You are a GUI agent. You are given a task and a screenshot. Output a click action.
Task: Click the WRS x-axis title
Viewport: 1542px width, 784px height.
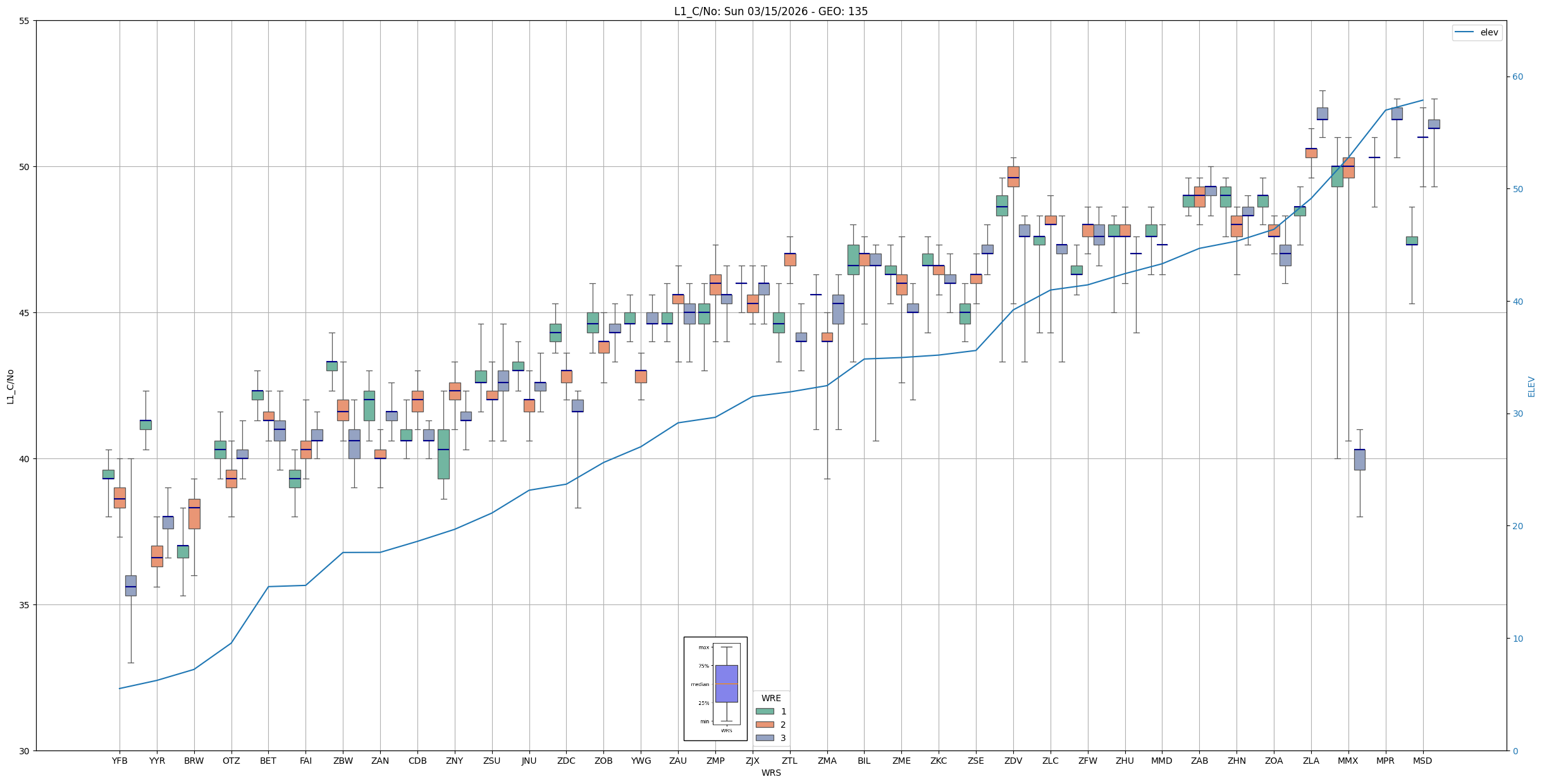[x=771, y=773]
